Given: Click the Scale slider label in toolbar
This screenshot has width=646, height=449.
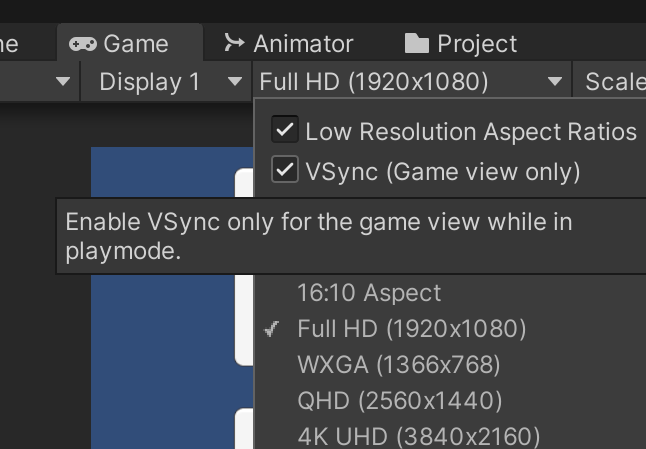Looking at the screenshot, I should point(616,81).
